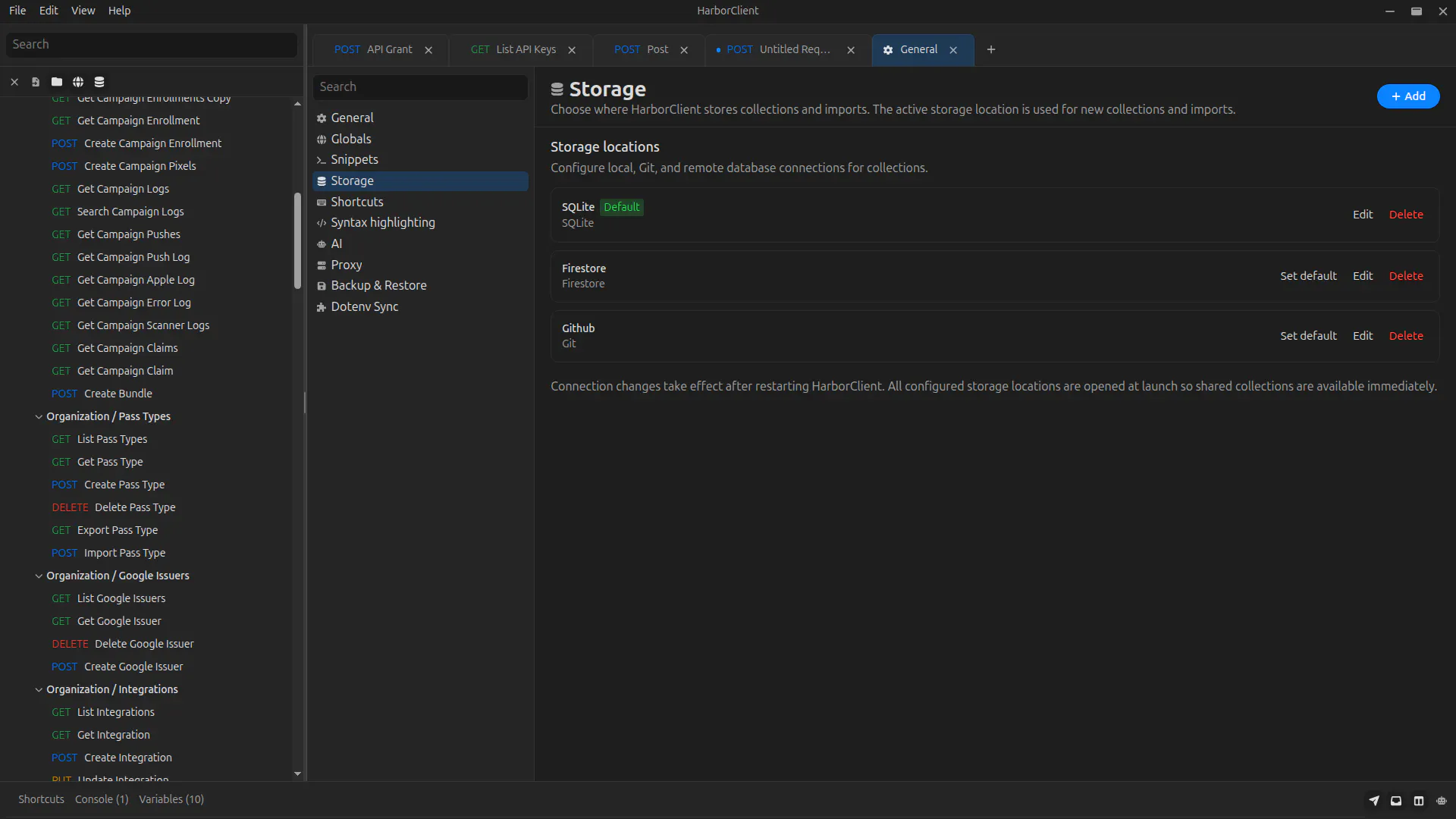
Task: Close the API Grant tab
Action: (428, 50)
